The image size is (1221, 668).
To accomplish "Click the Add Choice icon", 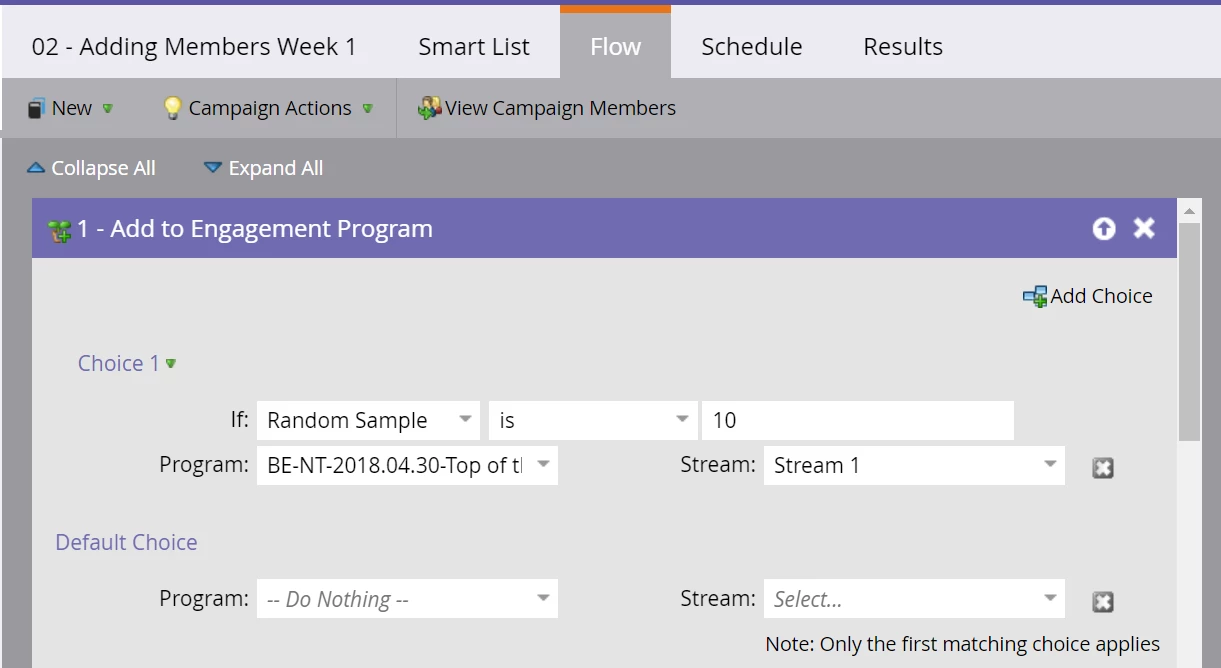I will 1035,296.
